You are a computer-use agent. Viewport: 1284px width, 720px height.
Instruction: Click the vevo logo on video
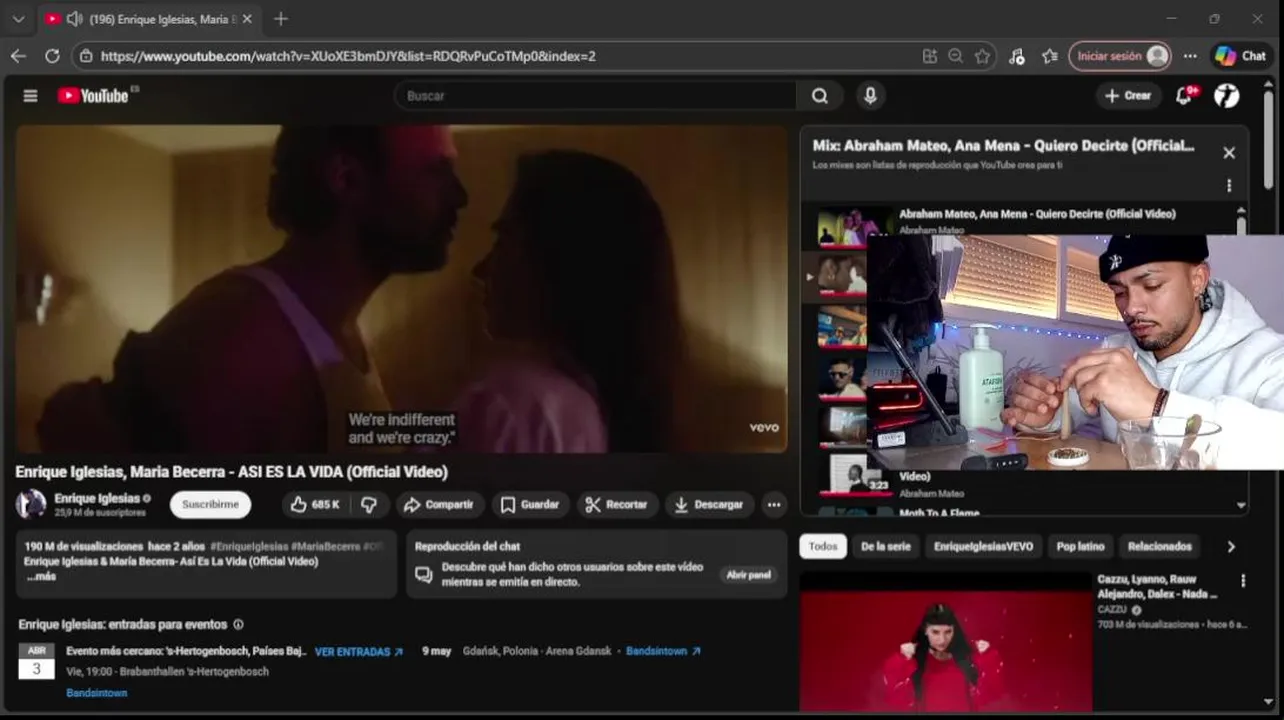tap(764, 427)
